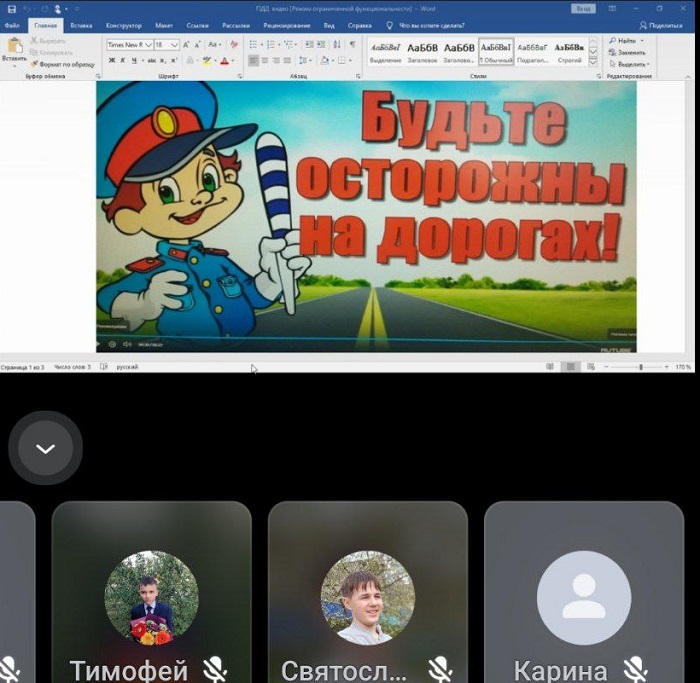Click the Save icon in Word's title bar
The height and width of the screenshot is (683, 700).
[12, 9]
